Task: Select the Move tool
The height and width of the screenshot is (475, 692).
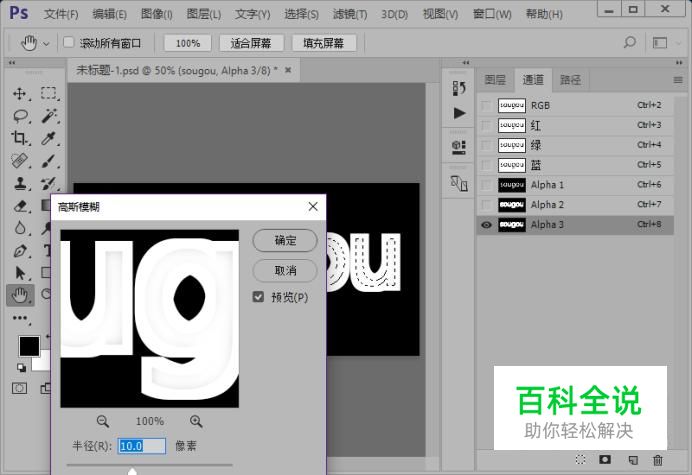Action: (x=19, y=93)
